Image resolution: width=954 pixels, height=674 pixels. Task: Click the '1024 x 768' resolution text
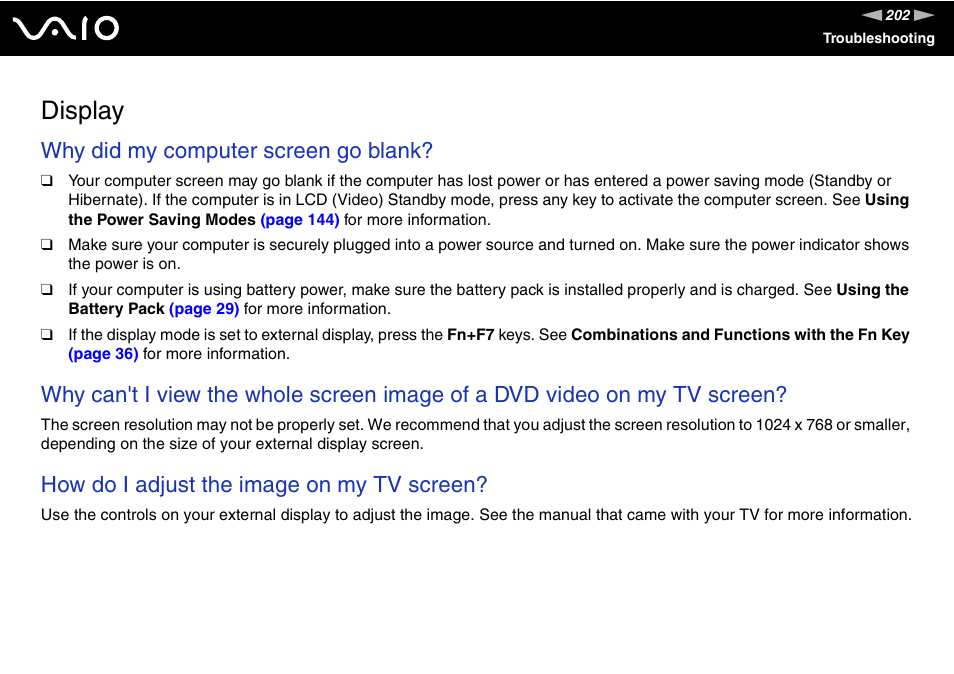[793, 425]
